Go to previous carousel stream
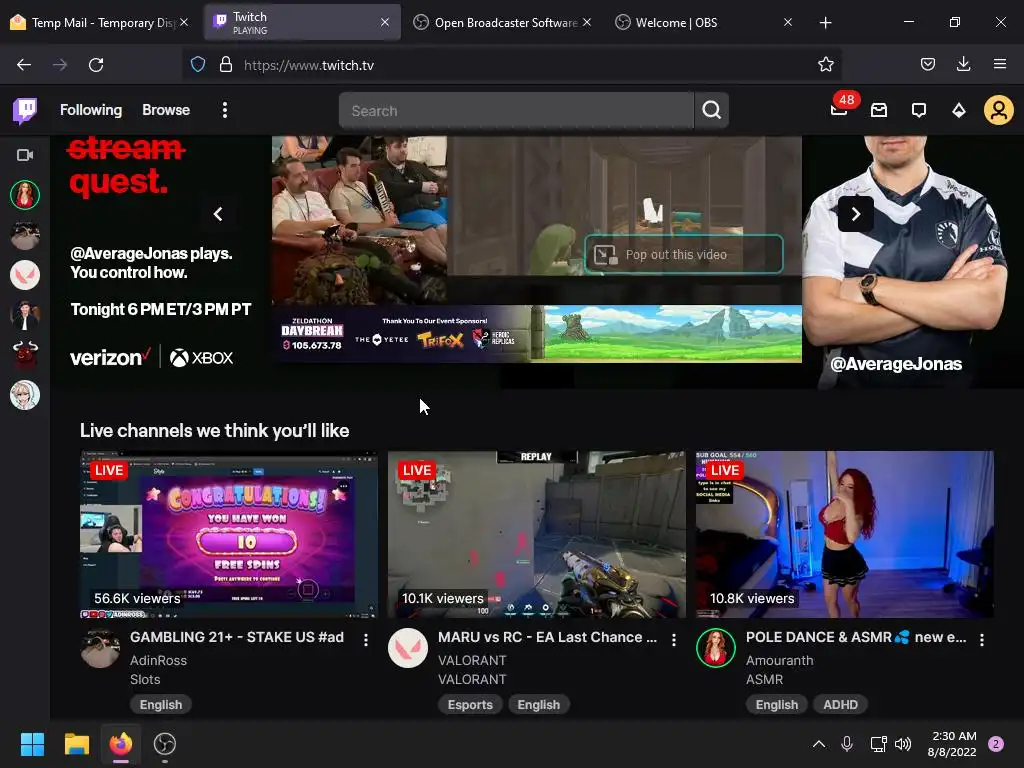The image size is (1024, 768). coord(218,214)
